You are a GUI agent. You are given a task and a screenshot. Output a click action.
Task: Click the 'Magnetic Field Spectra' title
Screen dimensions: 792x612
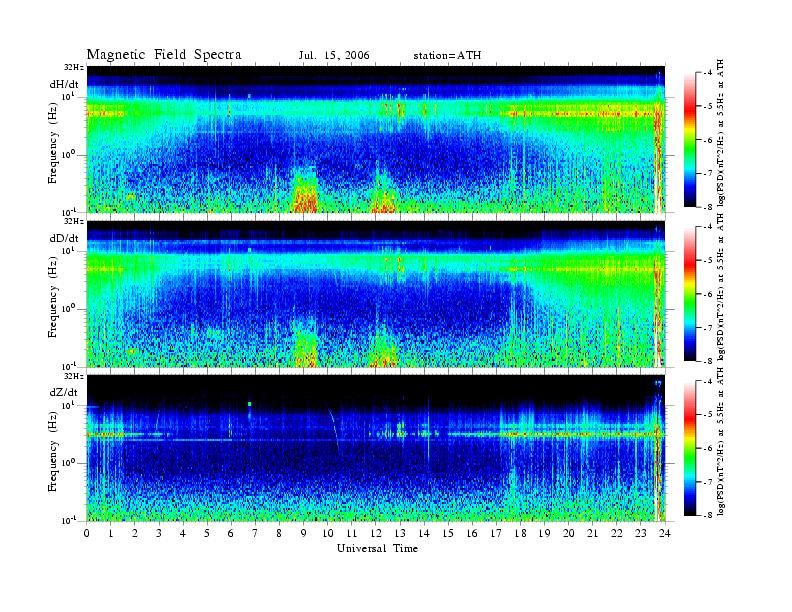tap(164, 55)
